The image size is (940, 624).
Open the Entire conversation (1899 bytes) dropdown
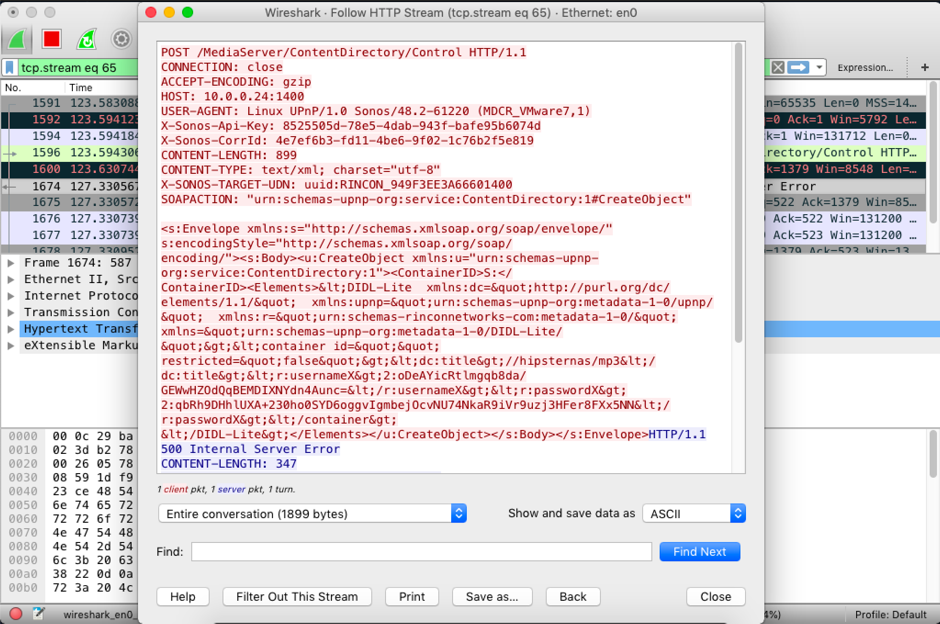tap(312, 514)
